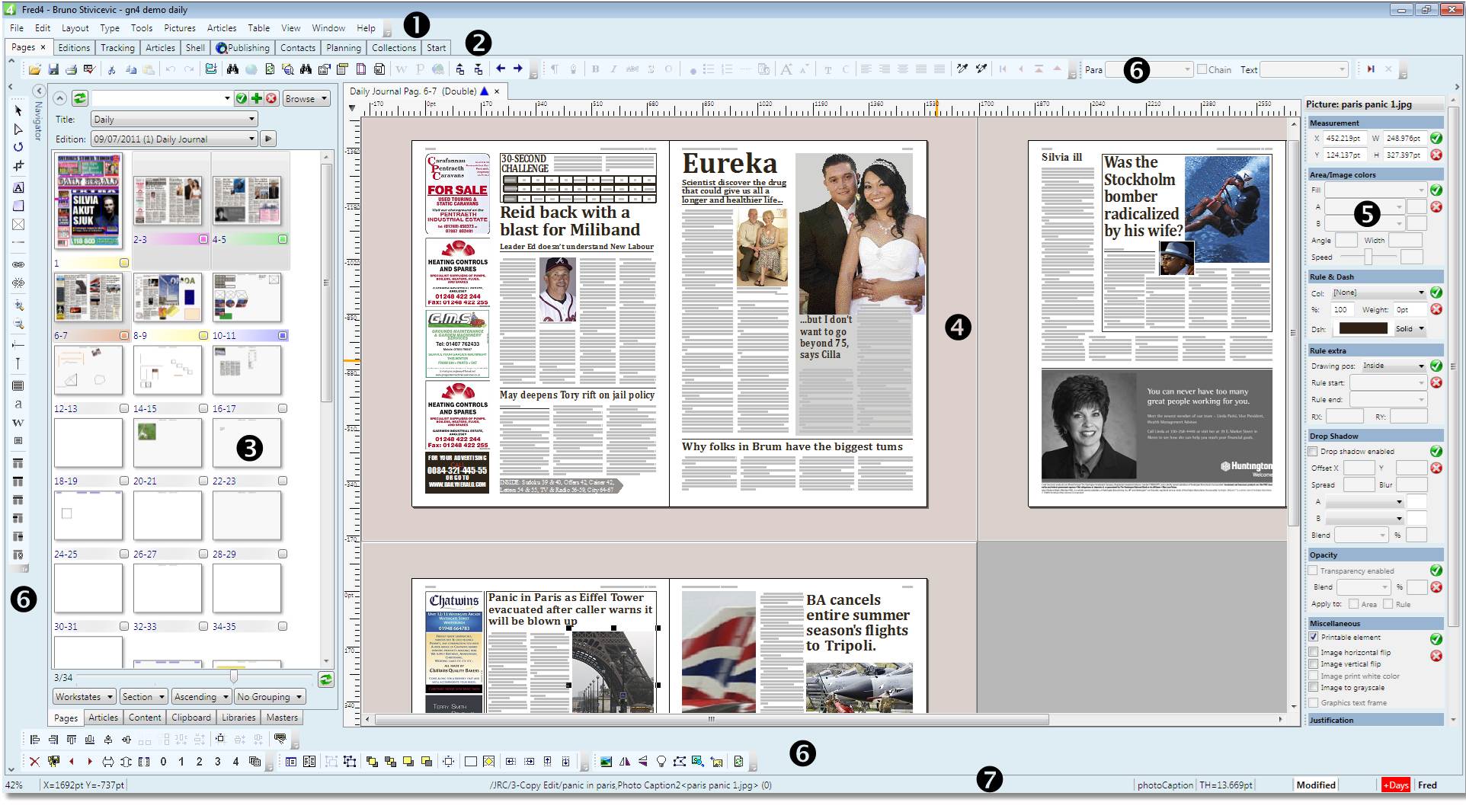The width and height of the screenshot is (1466, 812).
Task: Open the Browse dropdown button
Action: pyautogui.click(x=306, y=98)
